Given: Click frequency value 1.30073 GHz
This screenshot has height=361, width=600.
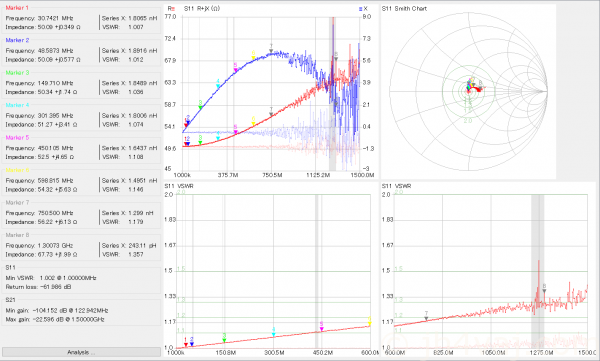Looking at the screenshot, I should 55,246.
